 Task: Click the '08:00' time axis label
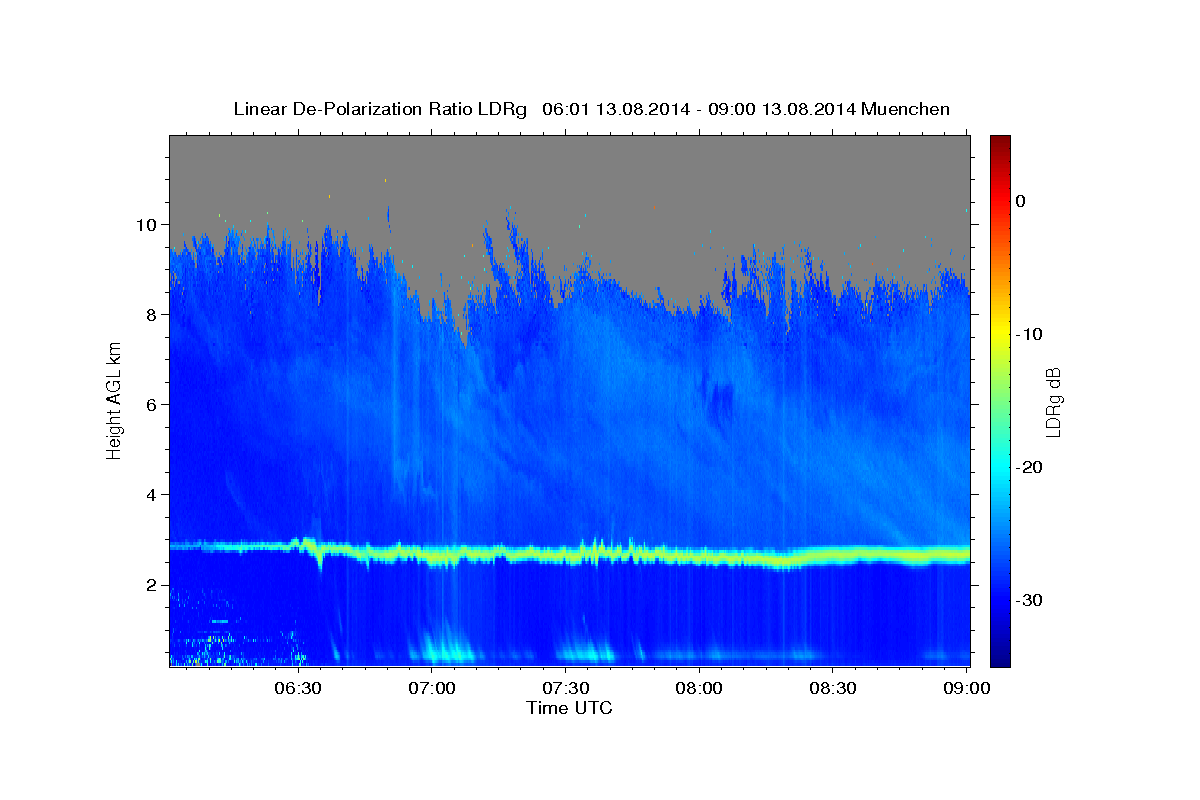point(699,689)
